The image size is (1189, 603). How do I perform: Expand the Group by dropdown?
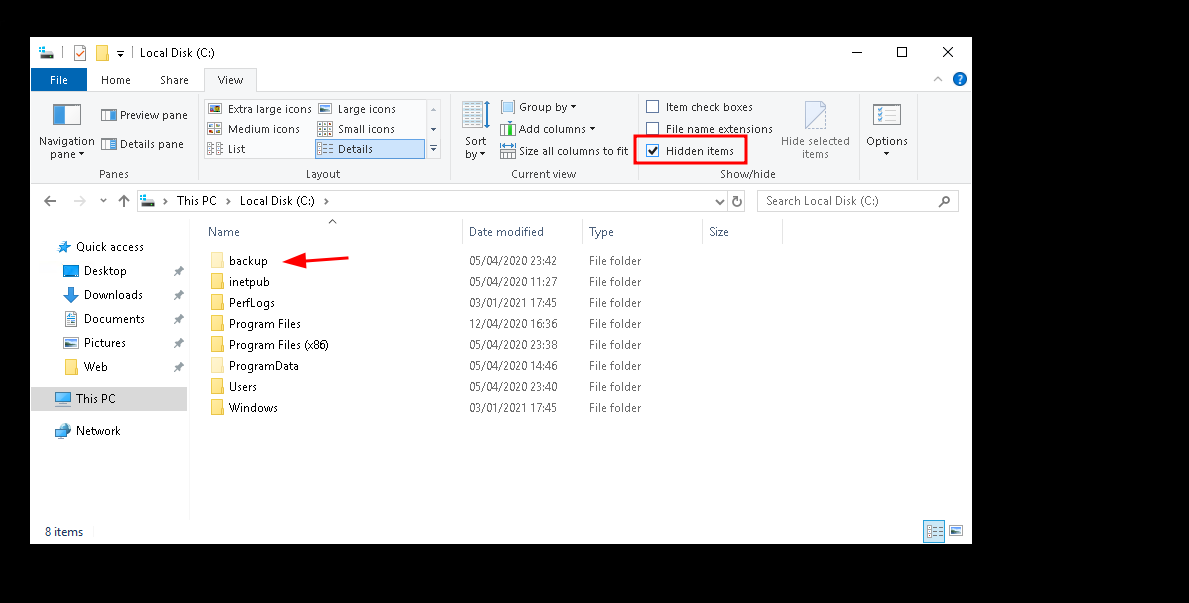(540, 107)
